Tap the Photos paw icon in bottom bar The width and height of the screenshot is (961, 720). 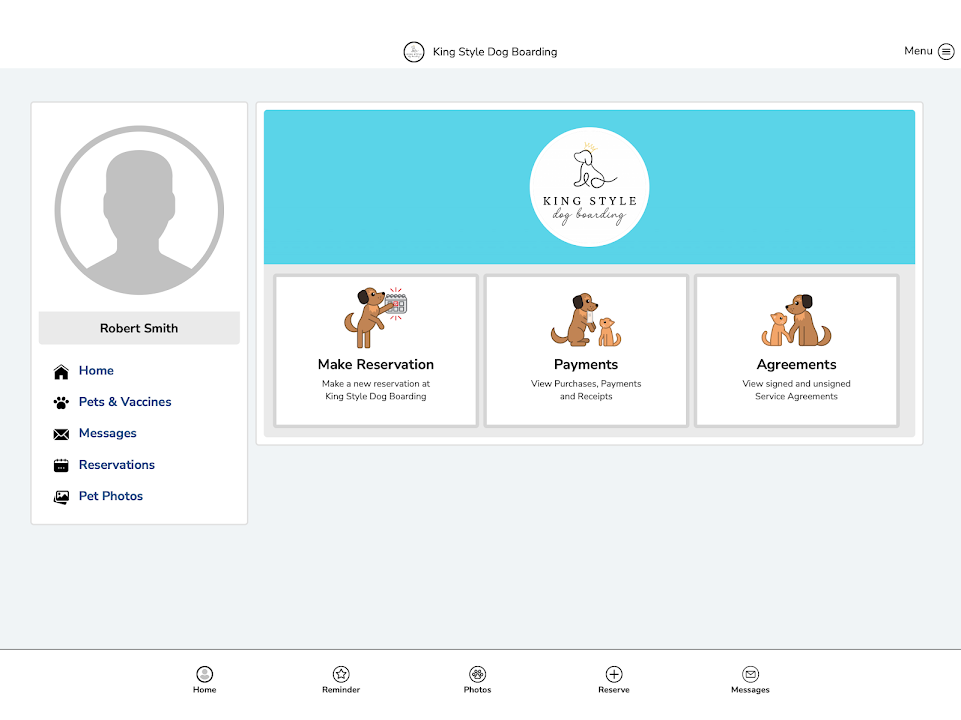(477, 674)
